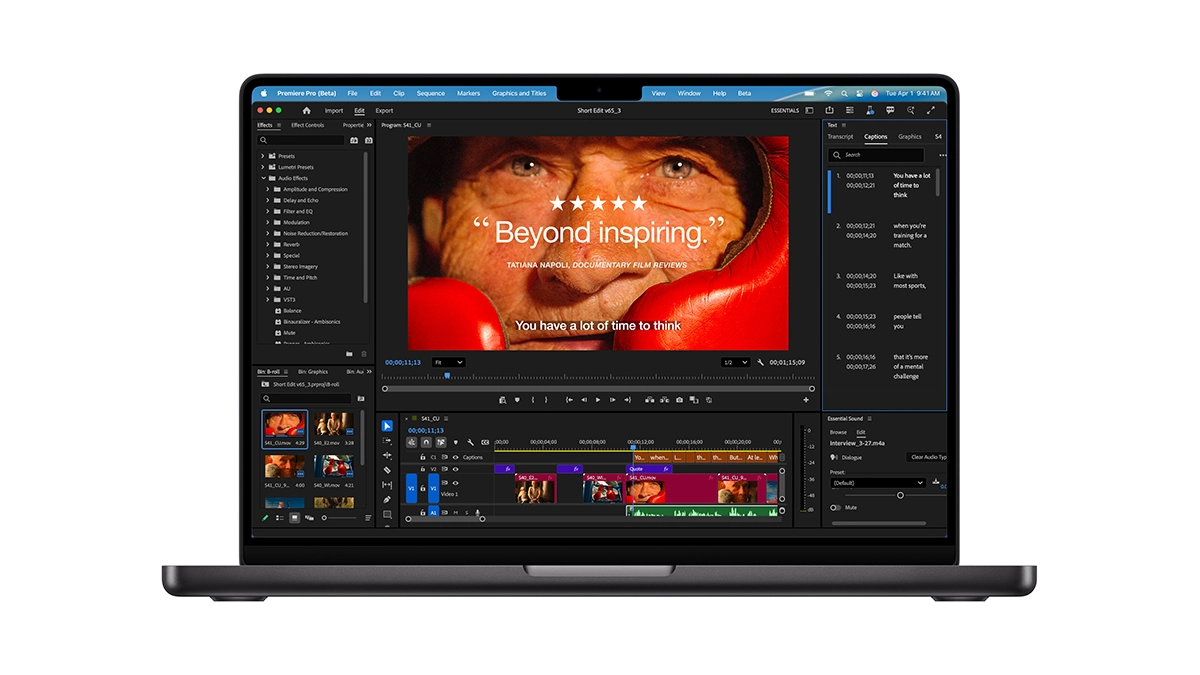1200x675 pixels.
Task: Hide the Captions track with its eye toggle
Action: 454,458
